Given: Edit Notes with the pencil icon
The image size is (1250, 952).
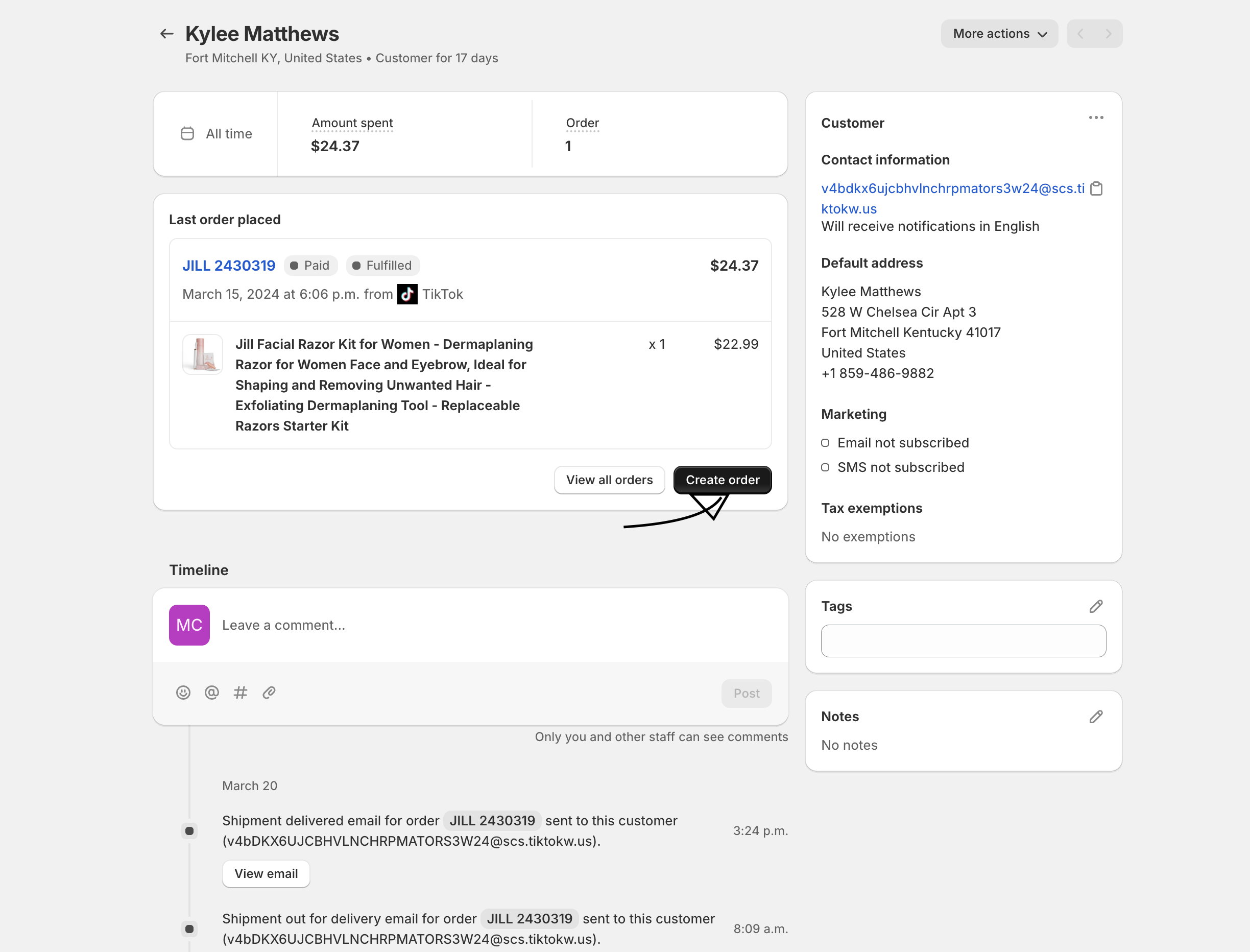Looking at the screenshot, I should (x=1095, y=717).
